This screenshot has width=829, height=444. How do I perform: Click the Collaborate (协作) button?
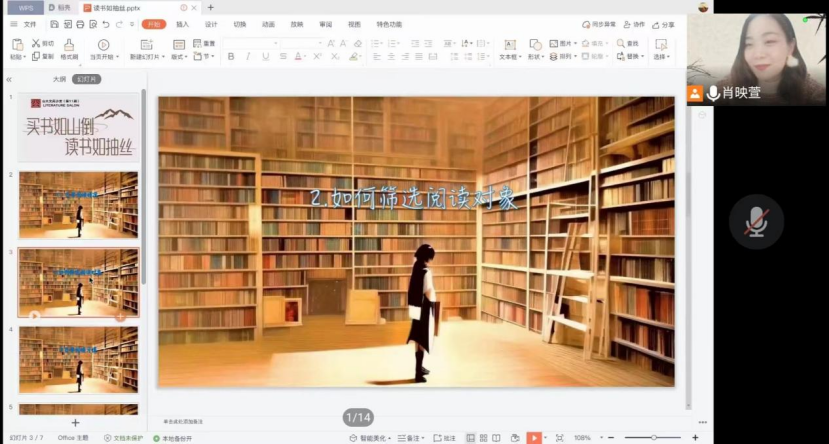(634, 24)
